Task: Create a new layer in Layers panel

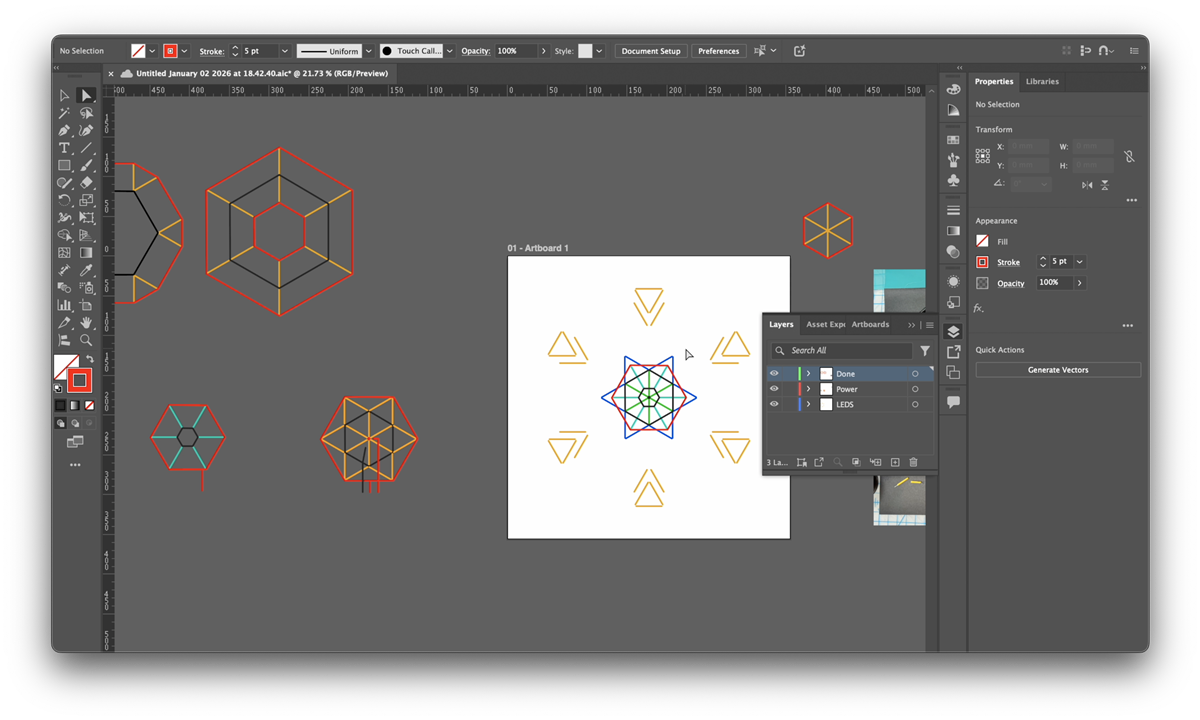Action: pyautogui.click(x=895, y=462)
